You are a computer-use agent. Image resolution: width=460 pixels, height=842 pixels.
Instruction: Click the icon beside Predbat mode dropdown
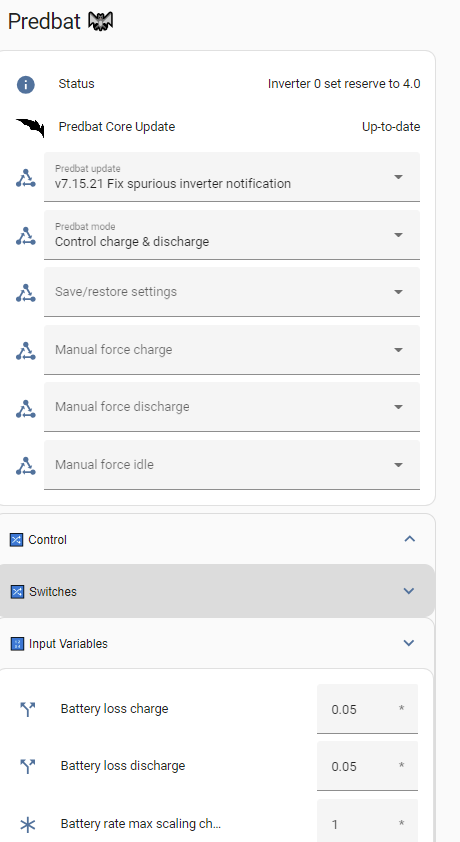pyautogui.click(x=25, y=236)
